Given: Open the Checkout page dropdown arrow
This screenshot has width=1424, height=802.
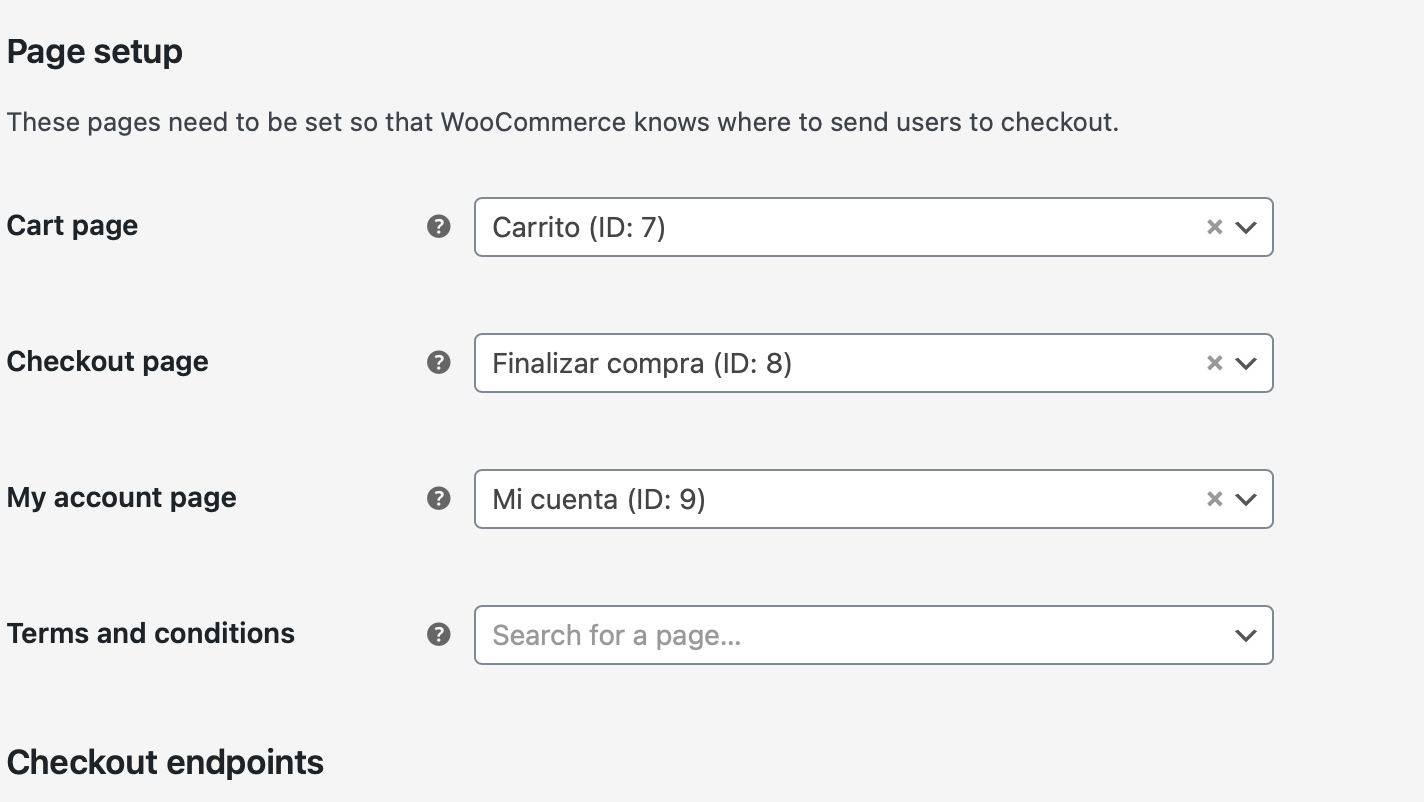Looking at the screenshot, I should (1246, 363).
